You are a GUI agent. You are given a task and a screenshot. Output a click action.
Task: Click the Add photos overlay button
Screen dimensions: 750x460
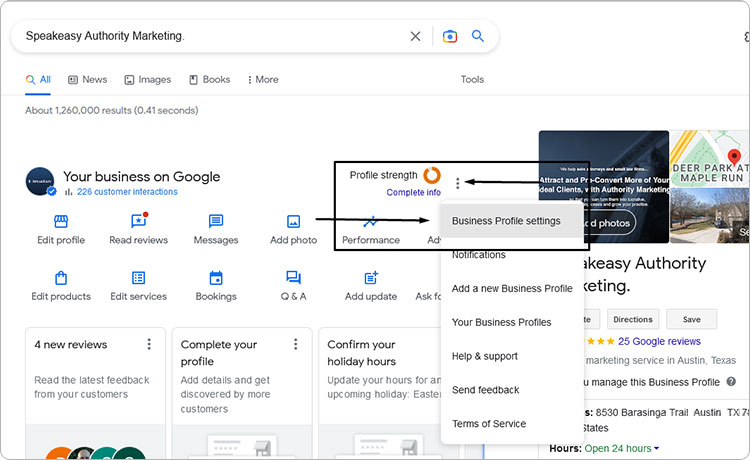tap(608, 223)
